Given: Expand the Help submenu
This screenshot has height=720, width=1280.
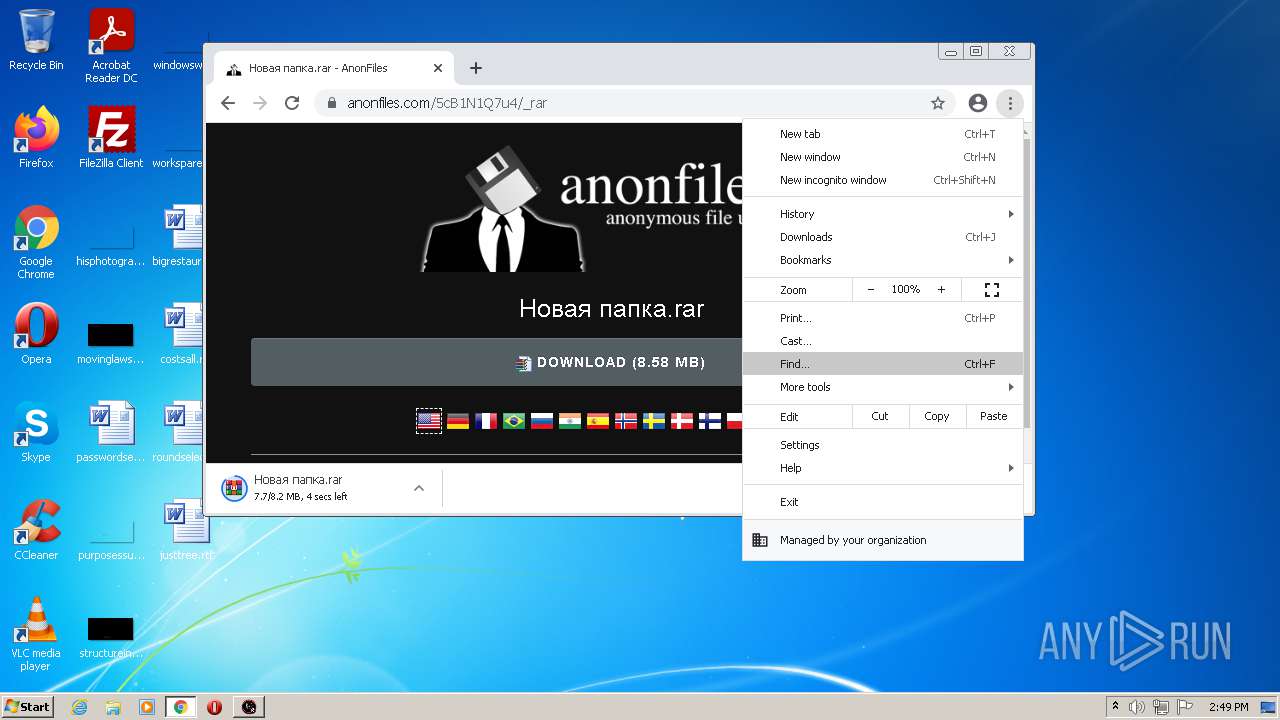Looking at the screenshot, I should point(883,468).
